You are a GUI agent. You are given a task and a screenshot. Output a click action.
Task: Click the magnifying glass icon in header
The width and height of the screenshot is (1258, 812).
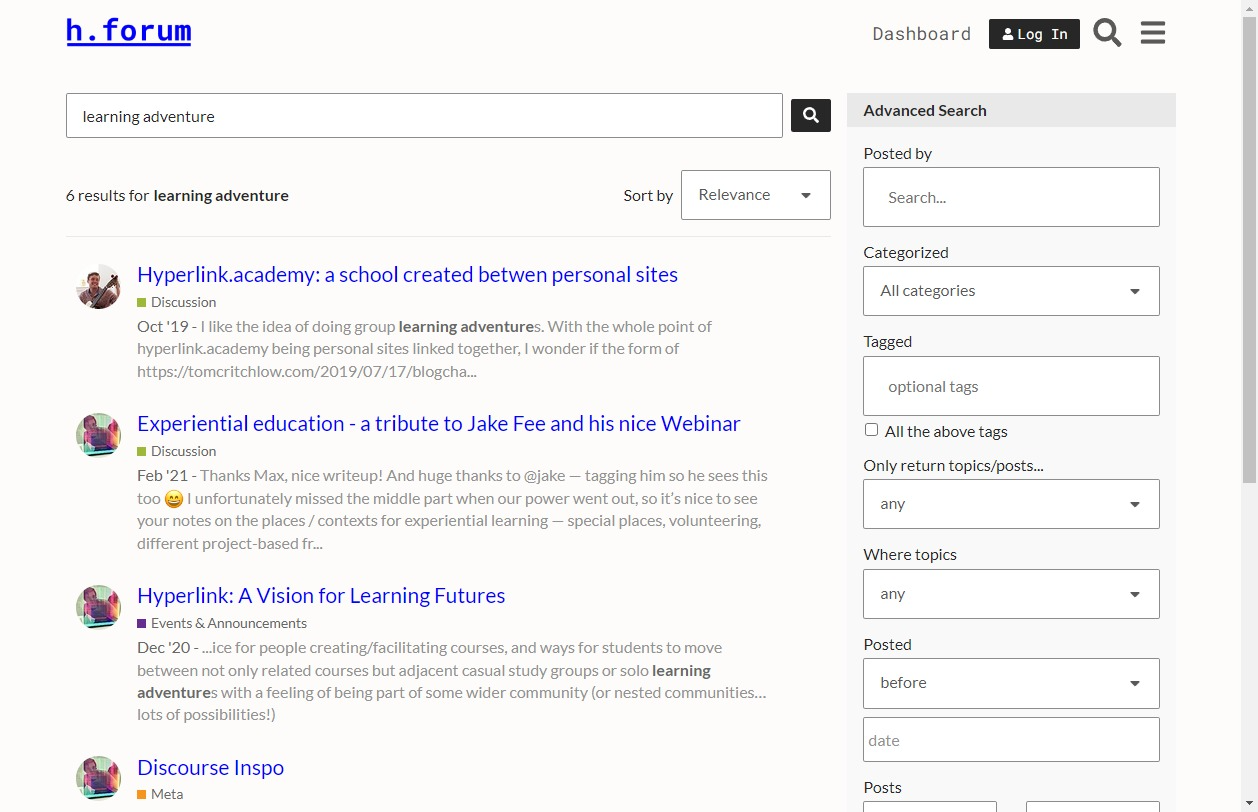click(x=1107, y=33)
